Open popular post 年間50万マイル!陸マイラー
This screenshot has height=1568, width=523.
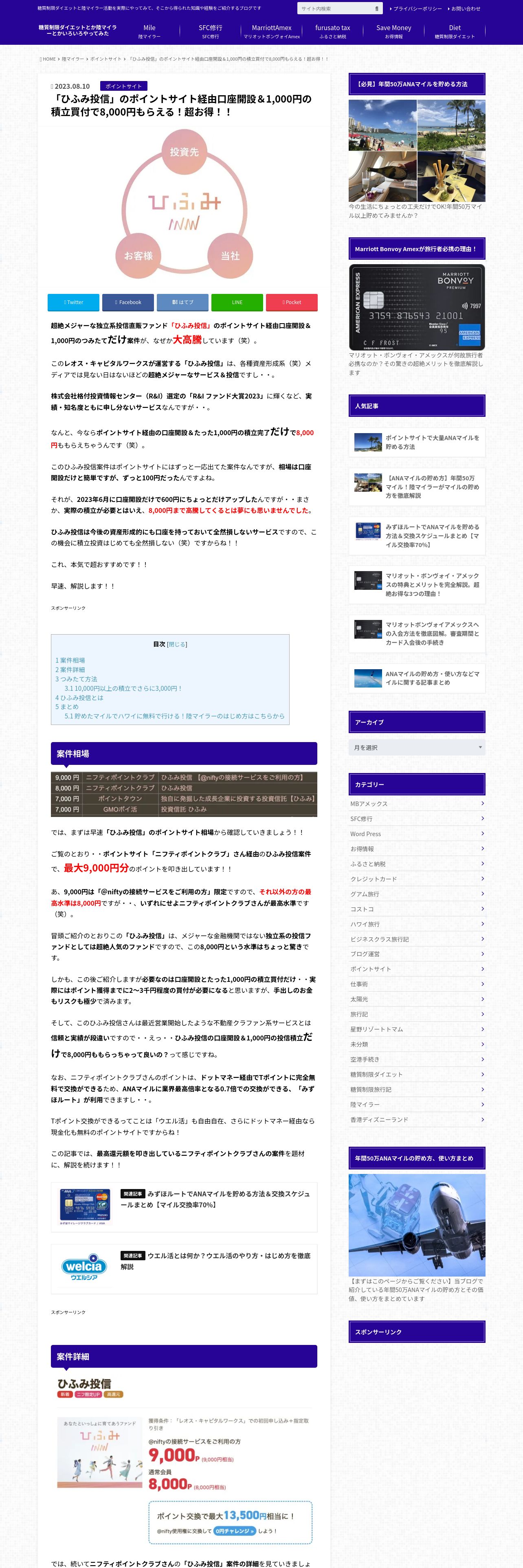[x=416, y=487]
